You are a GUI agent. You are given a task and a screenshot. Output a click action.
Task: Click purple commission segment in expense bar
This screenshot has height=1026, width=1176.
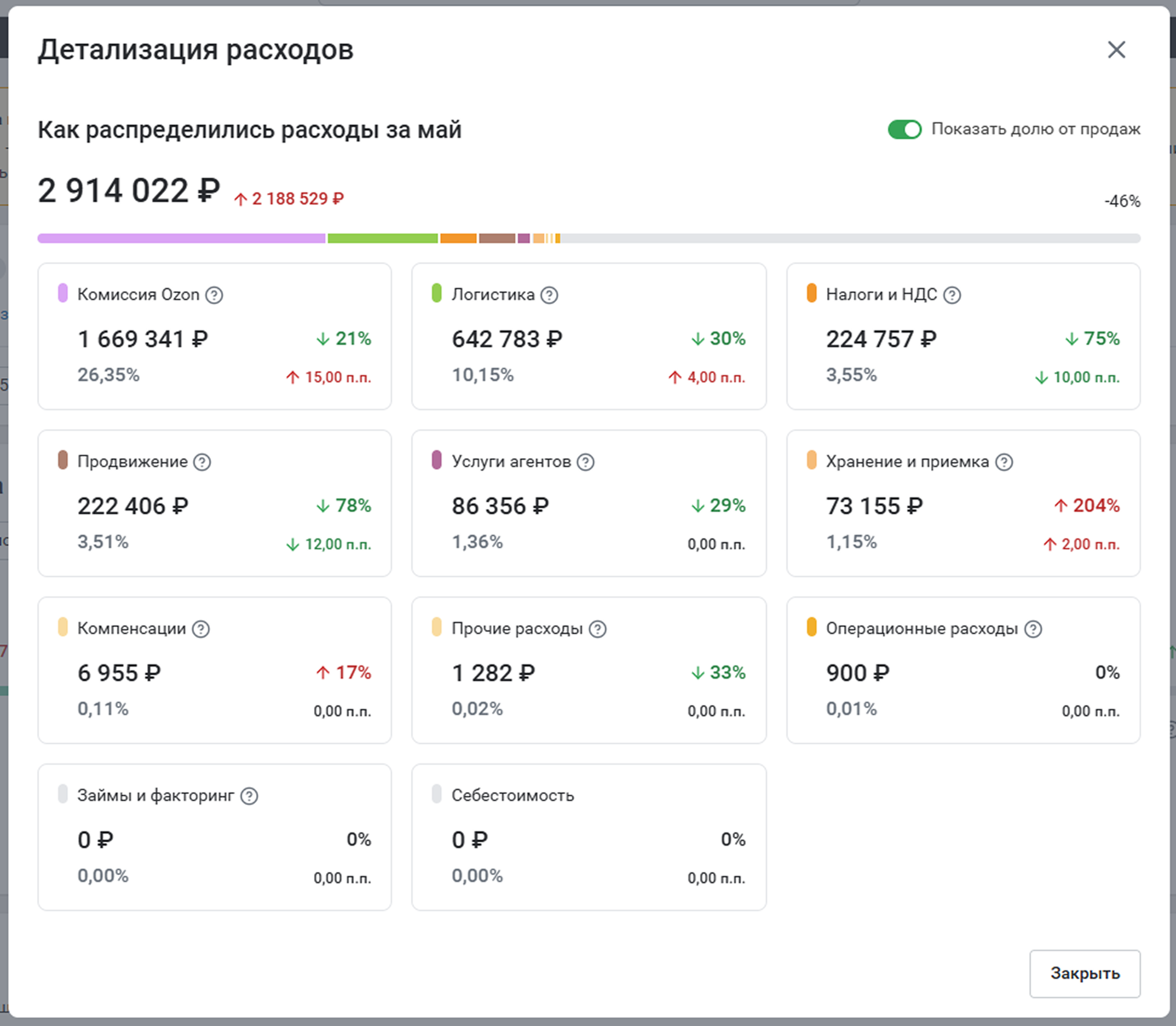tap(181, 238)
